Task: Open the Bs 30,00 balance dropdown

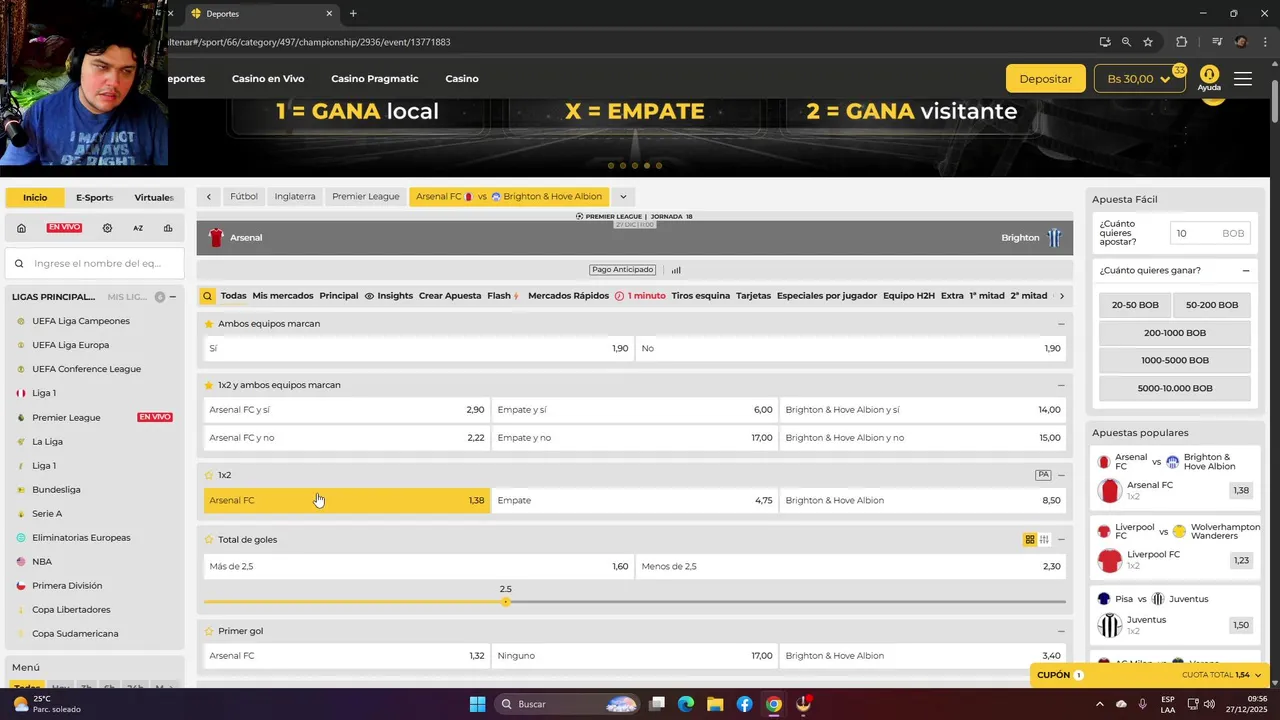Action: click(x=1140, y=79)
